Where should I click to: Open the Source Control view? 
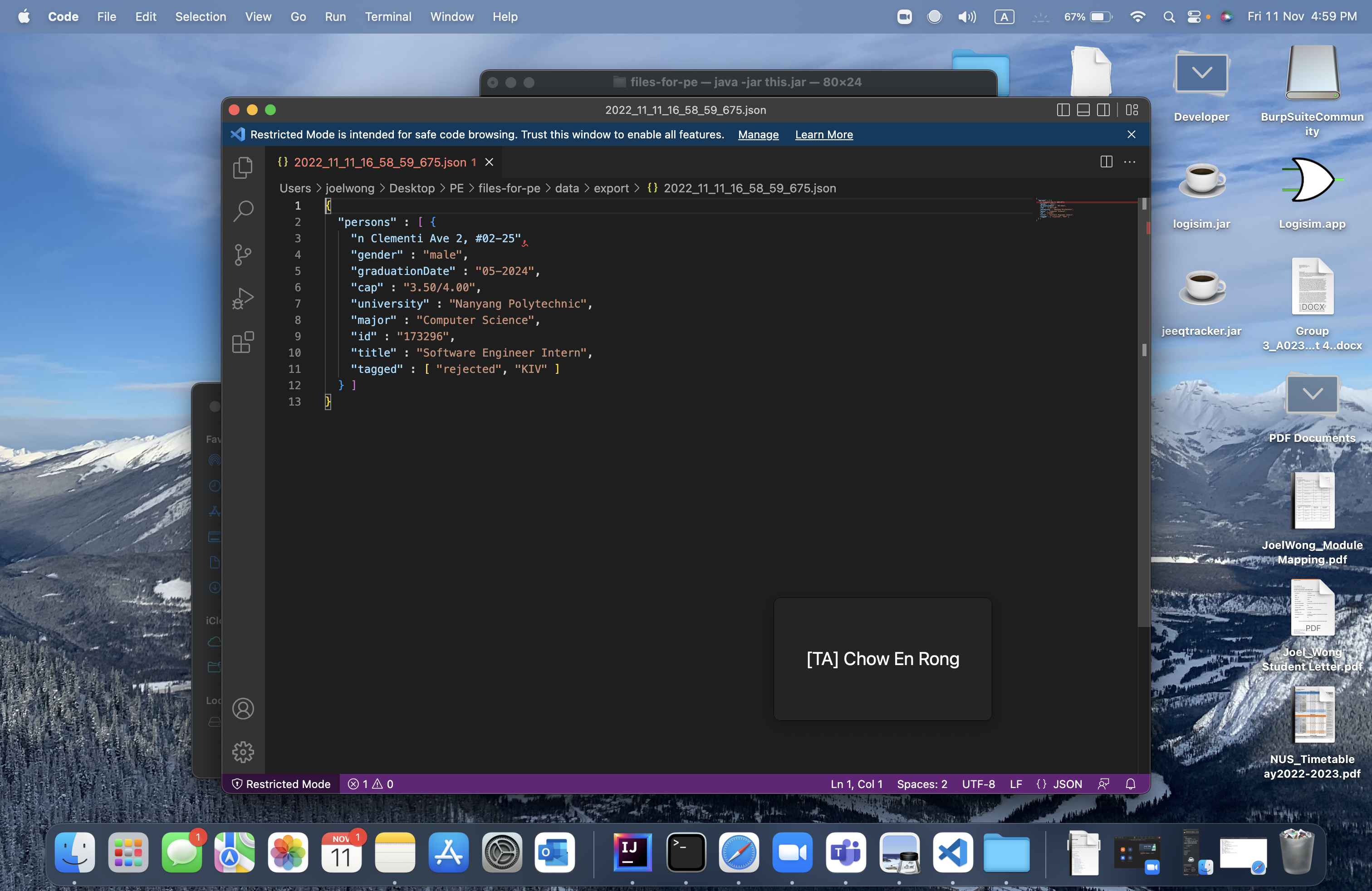click(x=243, y=255)
